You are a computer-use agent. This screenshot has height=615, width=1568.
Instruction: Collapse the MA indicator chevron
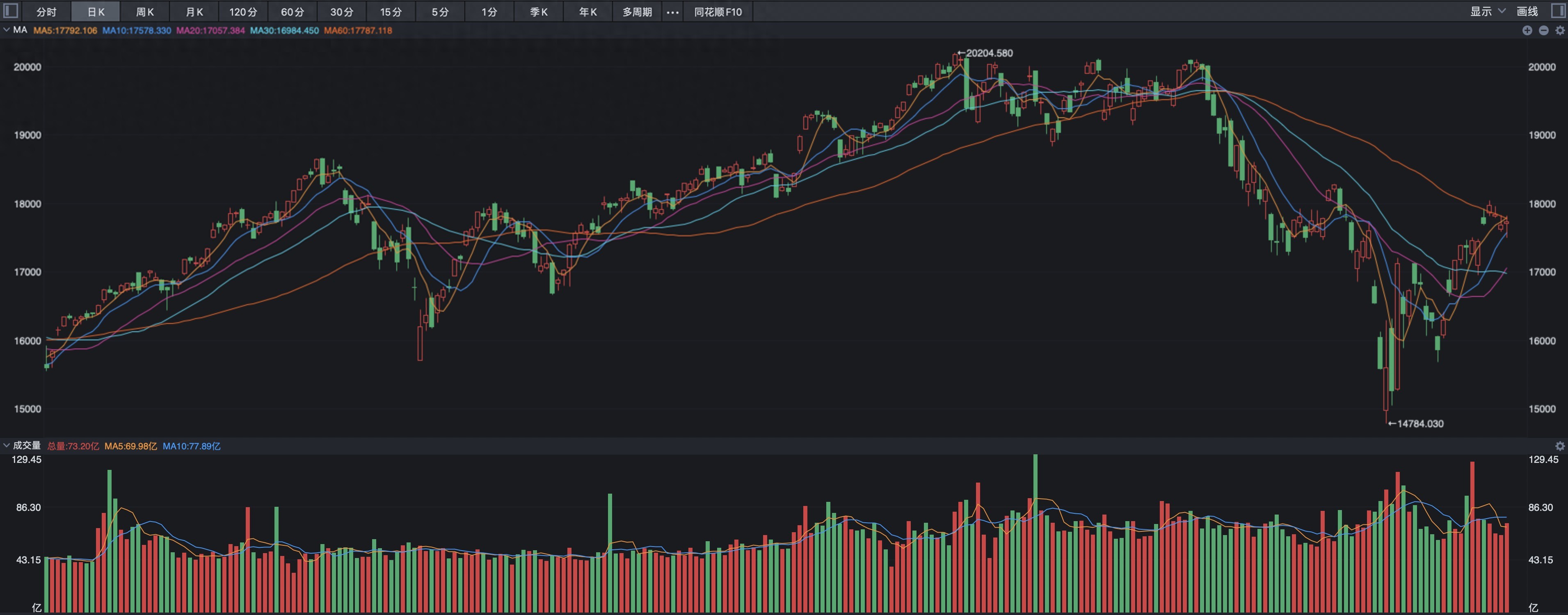(x=7, y=30)
